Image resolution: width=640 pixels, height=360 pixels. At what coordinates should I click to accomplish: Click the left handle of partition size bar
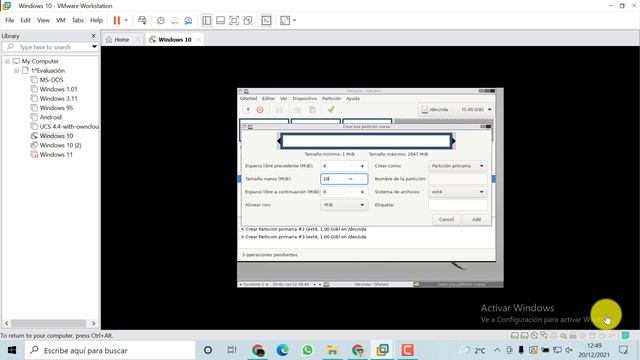coord(279,141)
